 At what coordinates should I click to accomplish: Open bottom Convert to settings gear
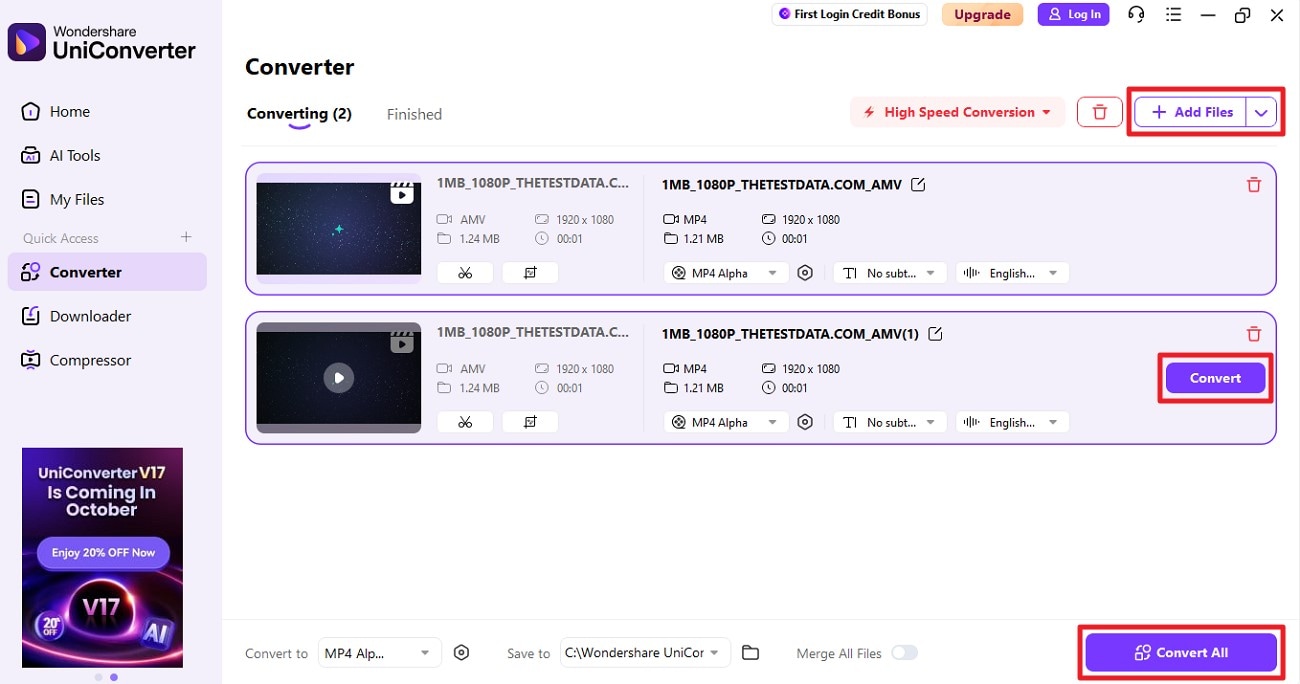461,653
